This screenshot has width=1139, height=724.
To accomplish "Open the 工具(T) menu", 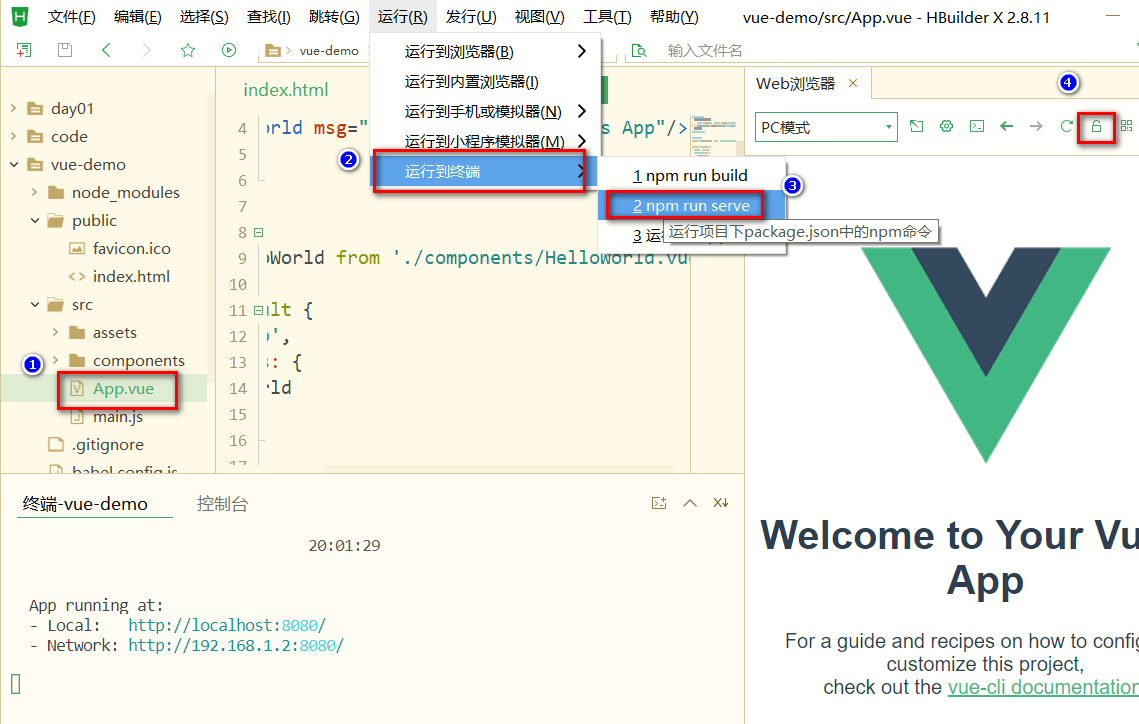I will tap(607, 17).
